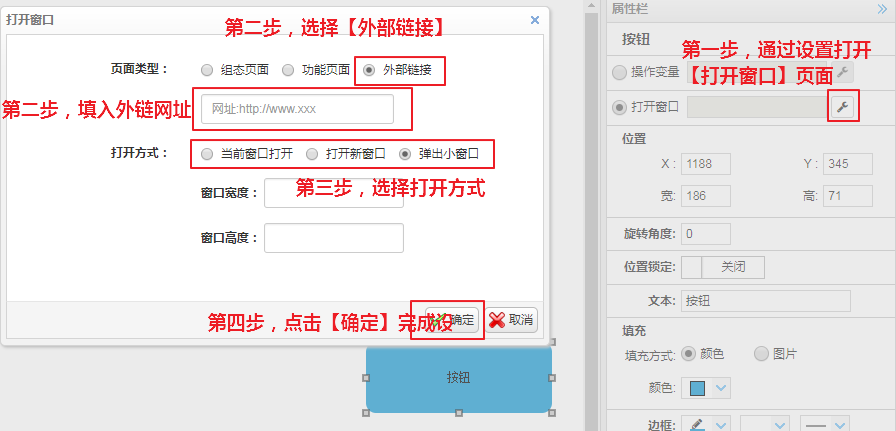The width and height of the screenshot is (896, 431).
Task: Click the 确定 button in dialog
Action: pos(452,320)
